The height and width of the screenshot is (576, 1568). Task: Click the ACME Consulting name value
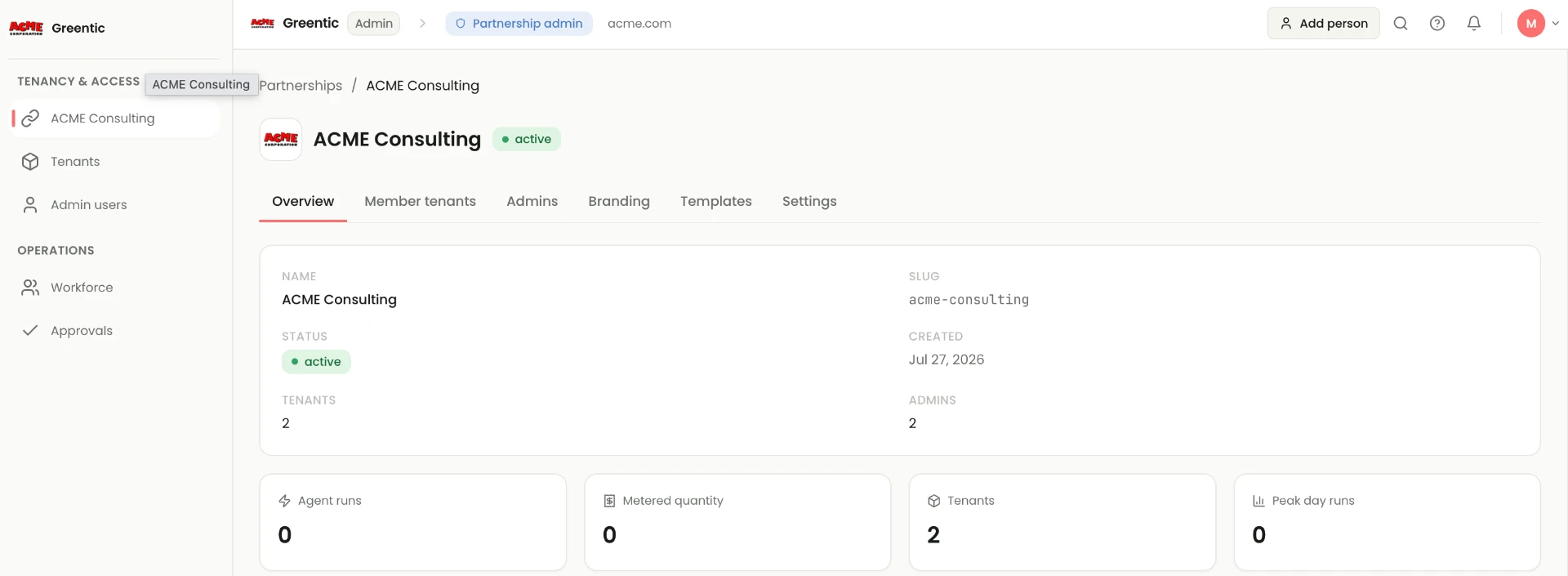[x=339, y=300]
